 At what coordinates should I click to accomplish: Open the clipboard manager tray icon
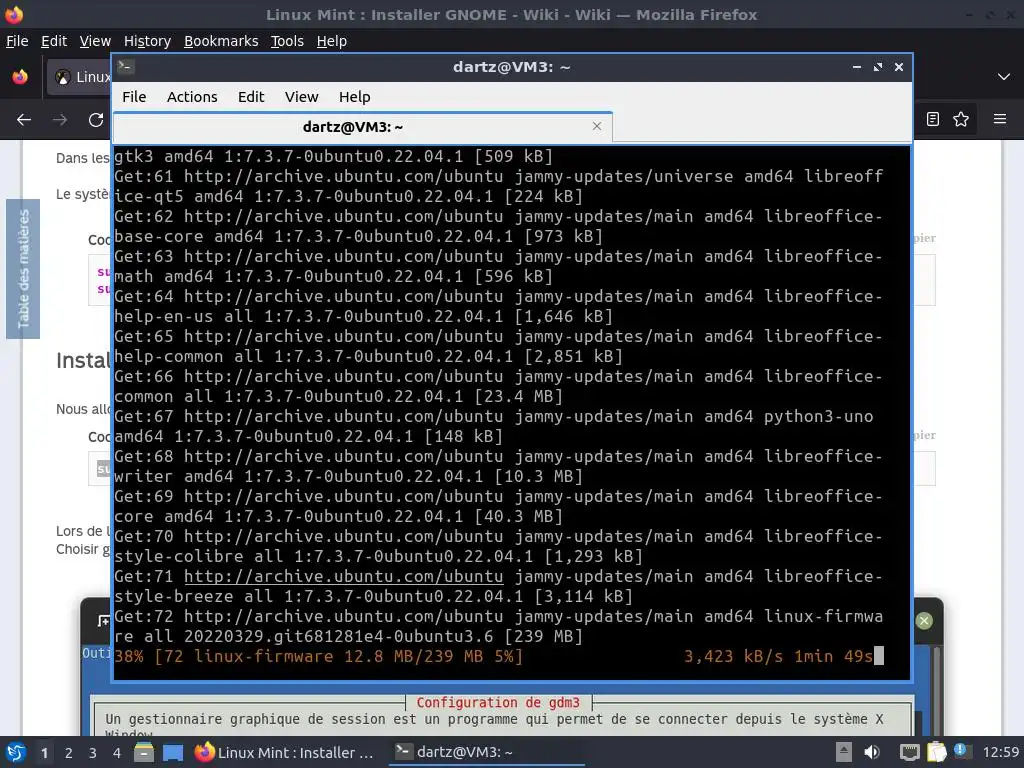coord(936,752)
